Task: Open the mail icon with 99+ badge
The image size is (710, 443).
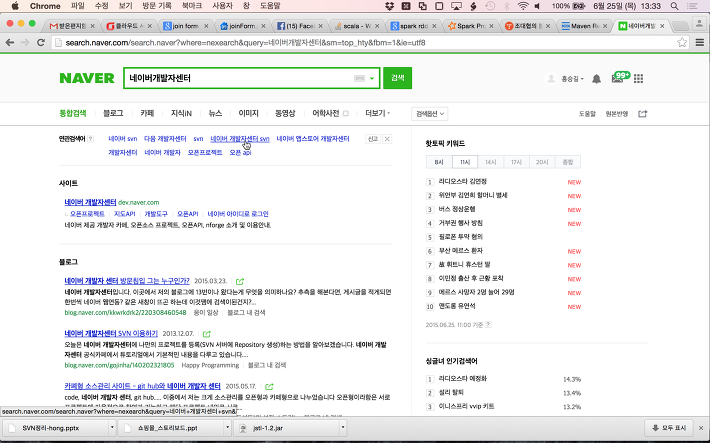Action: [x=619, y=78]
